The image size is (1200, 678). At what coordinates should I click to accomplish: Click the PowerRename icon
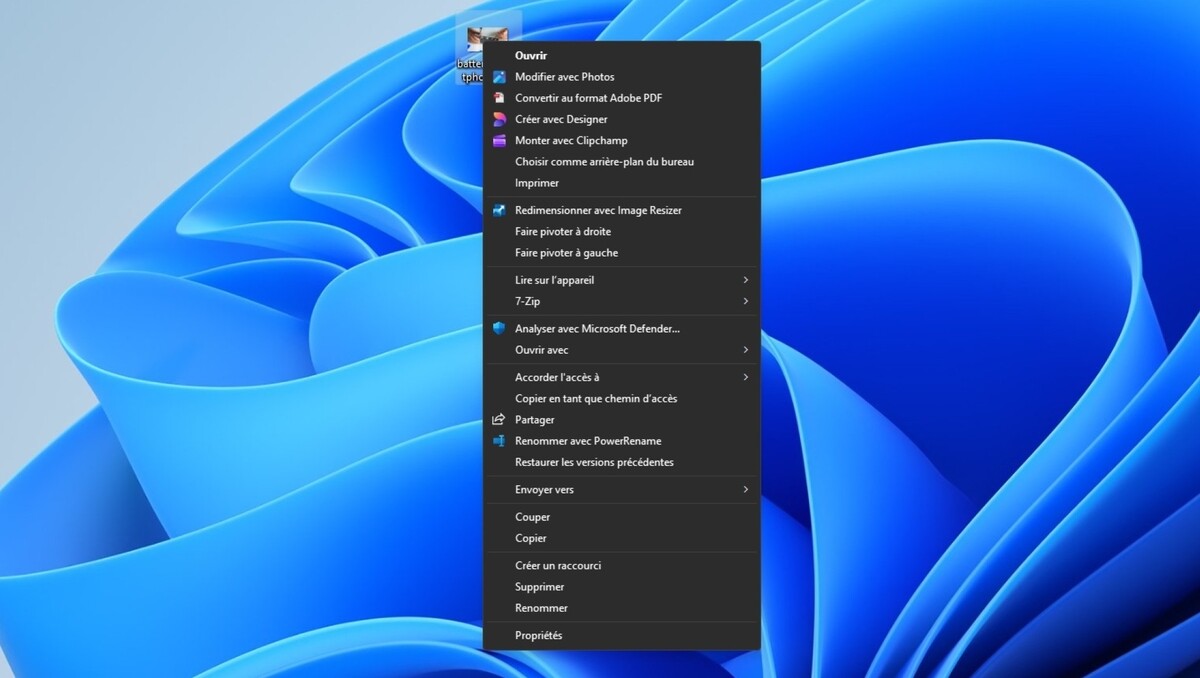coord(499,441)
